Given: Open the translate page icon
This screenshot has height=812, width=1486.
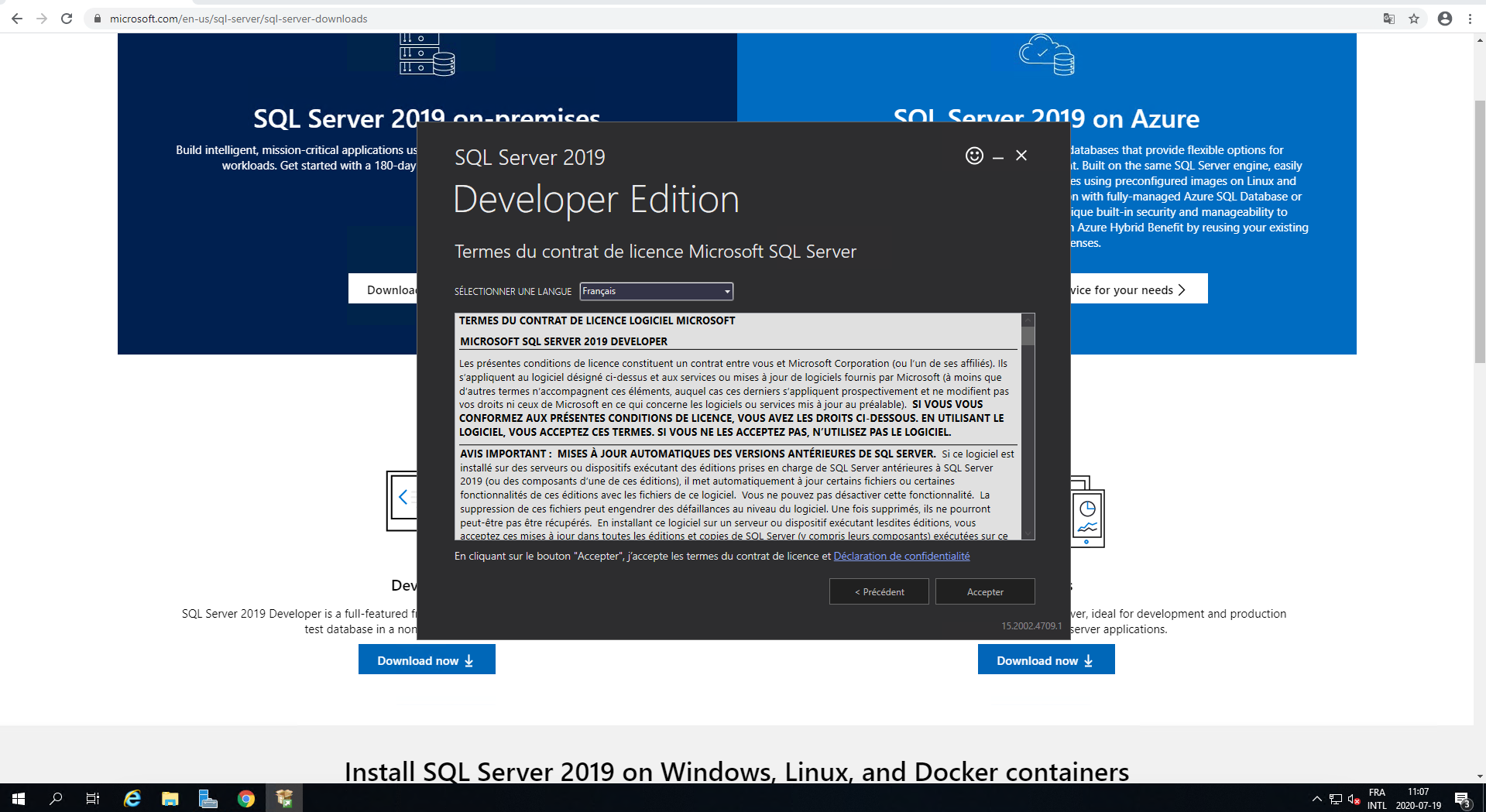Looking at the screenshot, I should point(1389,19).
